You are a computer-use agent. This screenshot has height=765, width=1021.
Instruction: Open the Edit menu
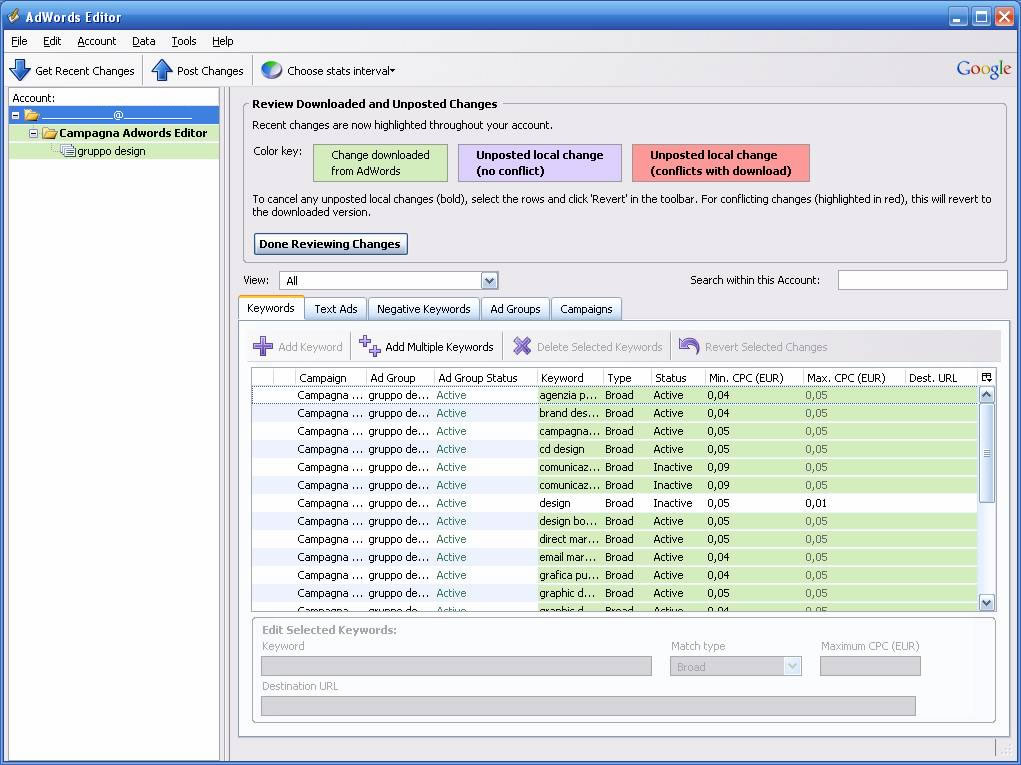(51, 41)
